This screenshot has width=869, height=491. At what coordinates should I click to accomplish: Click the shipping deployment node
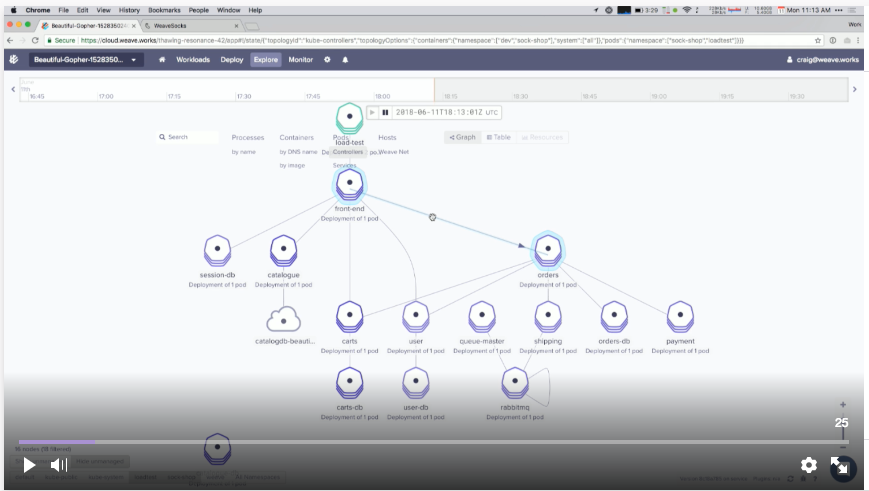(548, 316)
